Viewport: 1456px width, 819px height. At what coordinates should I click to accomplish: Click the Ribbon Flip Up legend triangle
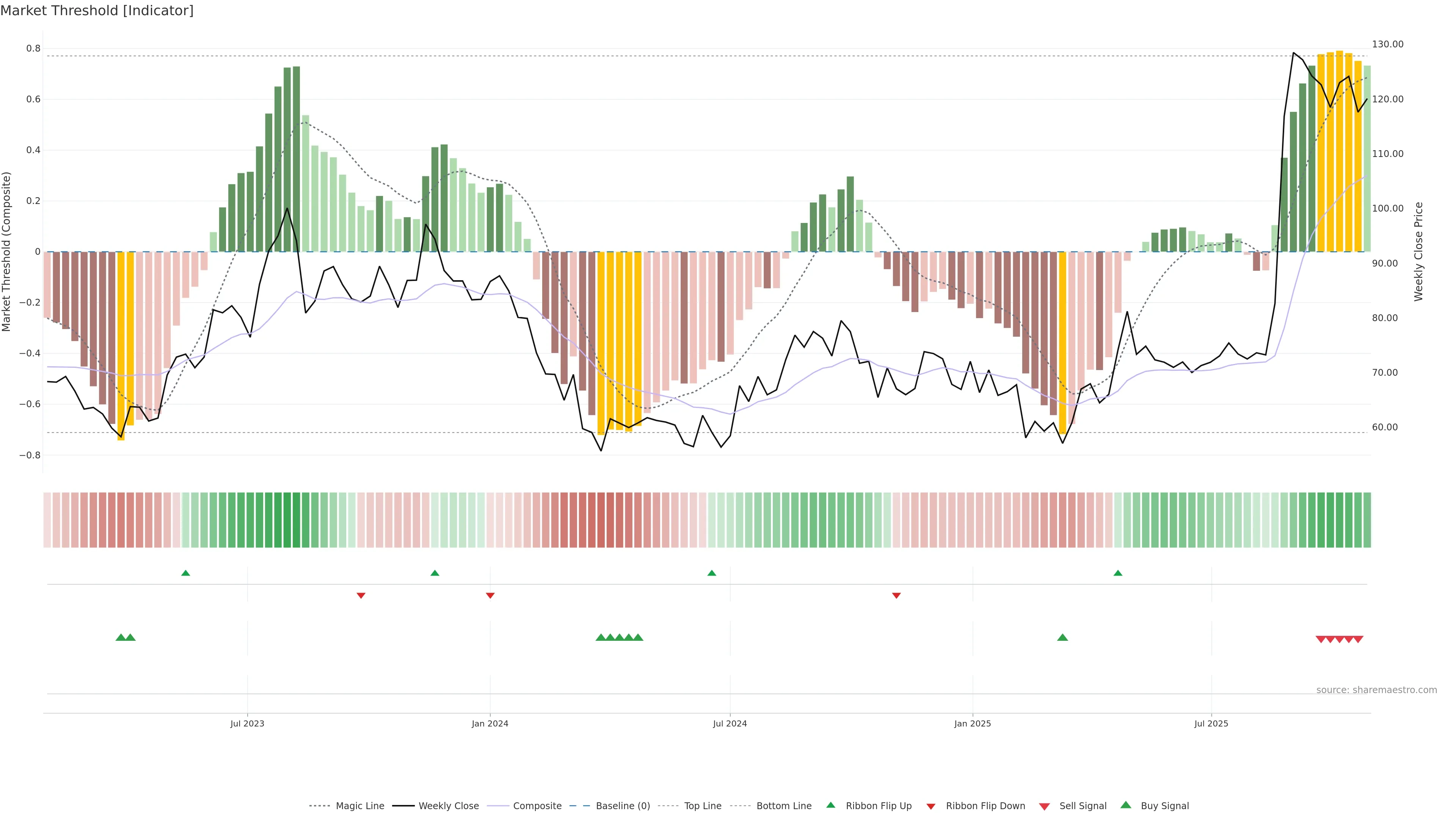click(830, 805)
